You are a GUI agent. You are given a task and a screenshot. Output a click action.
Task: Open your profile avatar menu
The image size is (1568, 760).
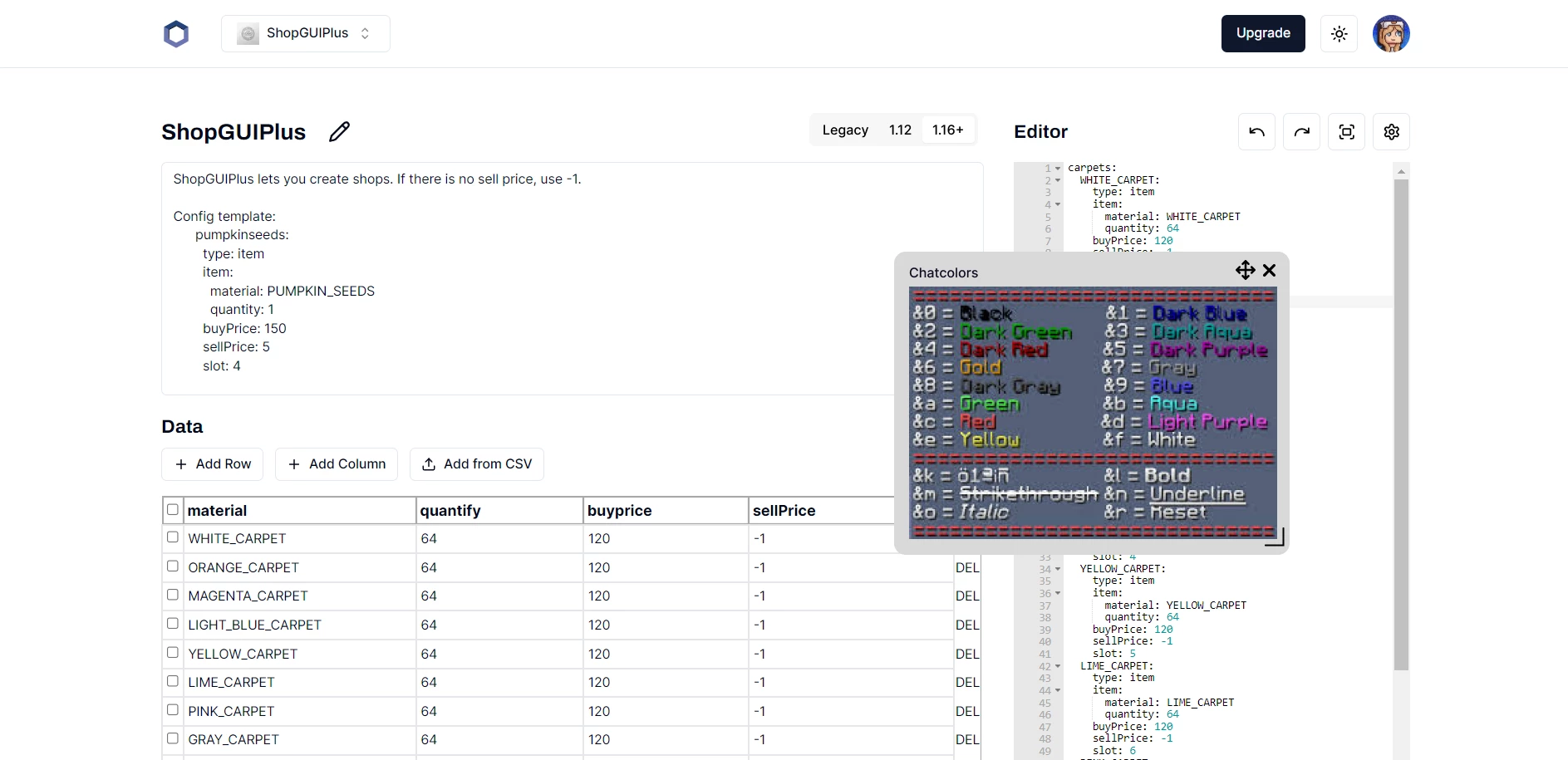[1391, 33]
